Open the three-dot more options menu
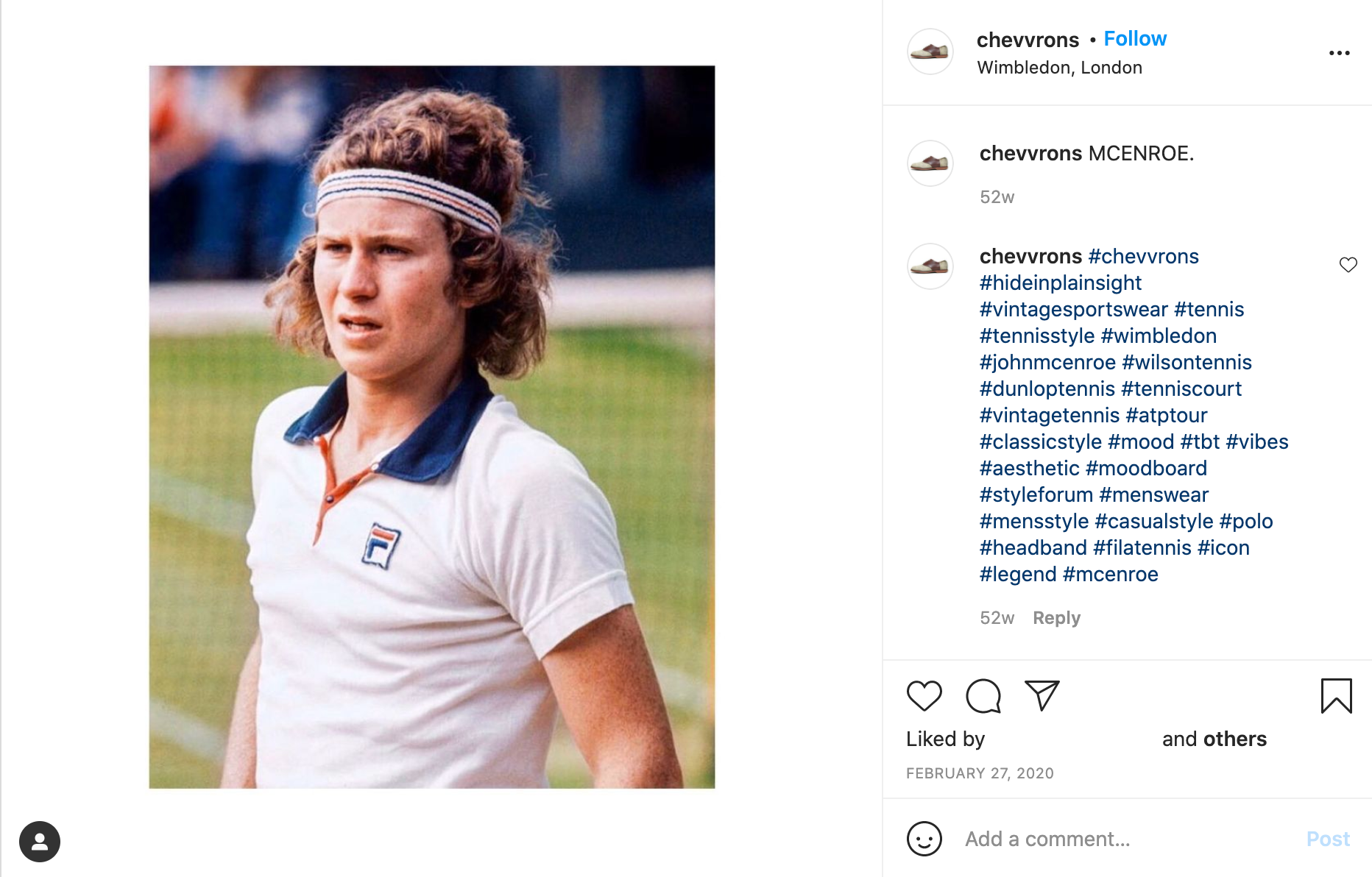The image size is (1372, 877). tap(1339, 53)
